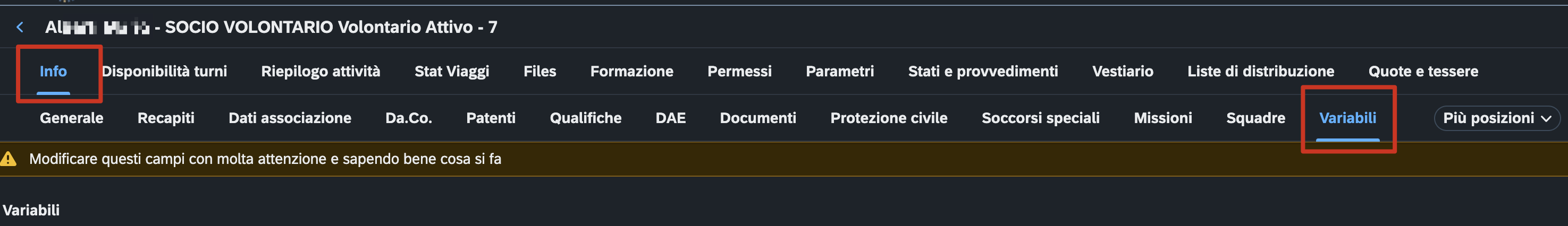Select the Vestiario tab
Screen dimensions: 1568x226
click(x=1123, y=72)
